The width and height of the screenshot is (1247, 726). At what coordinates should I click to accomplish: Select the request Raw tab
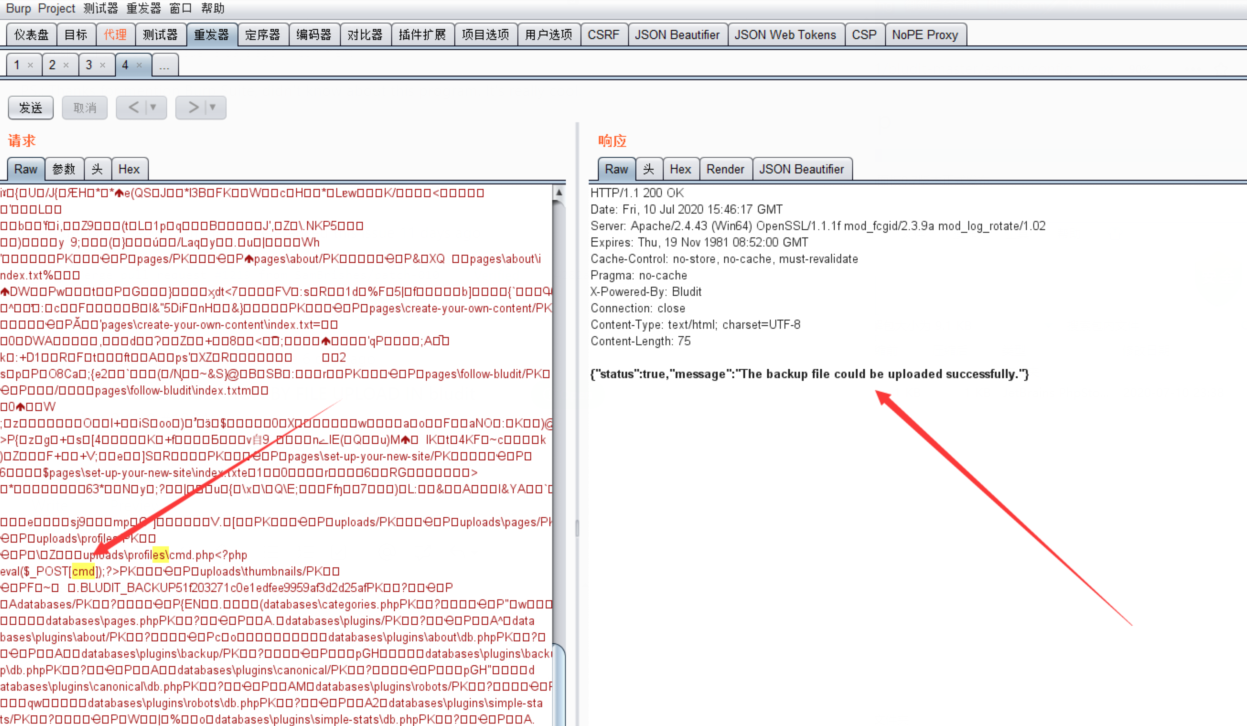click(26, 169)
